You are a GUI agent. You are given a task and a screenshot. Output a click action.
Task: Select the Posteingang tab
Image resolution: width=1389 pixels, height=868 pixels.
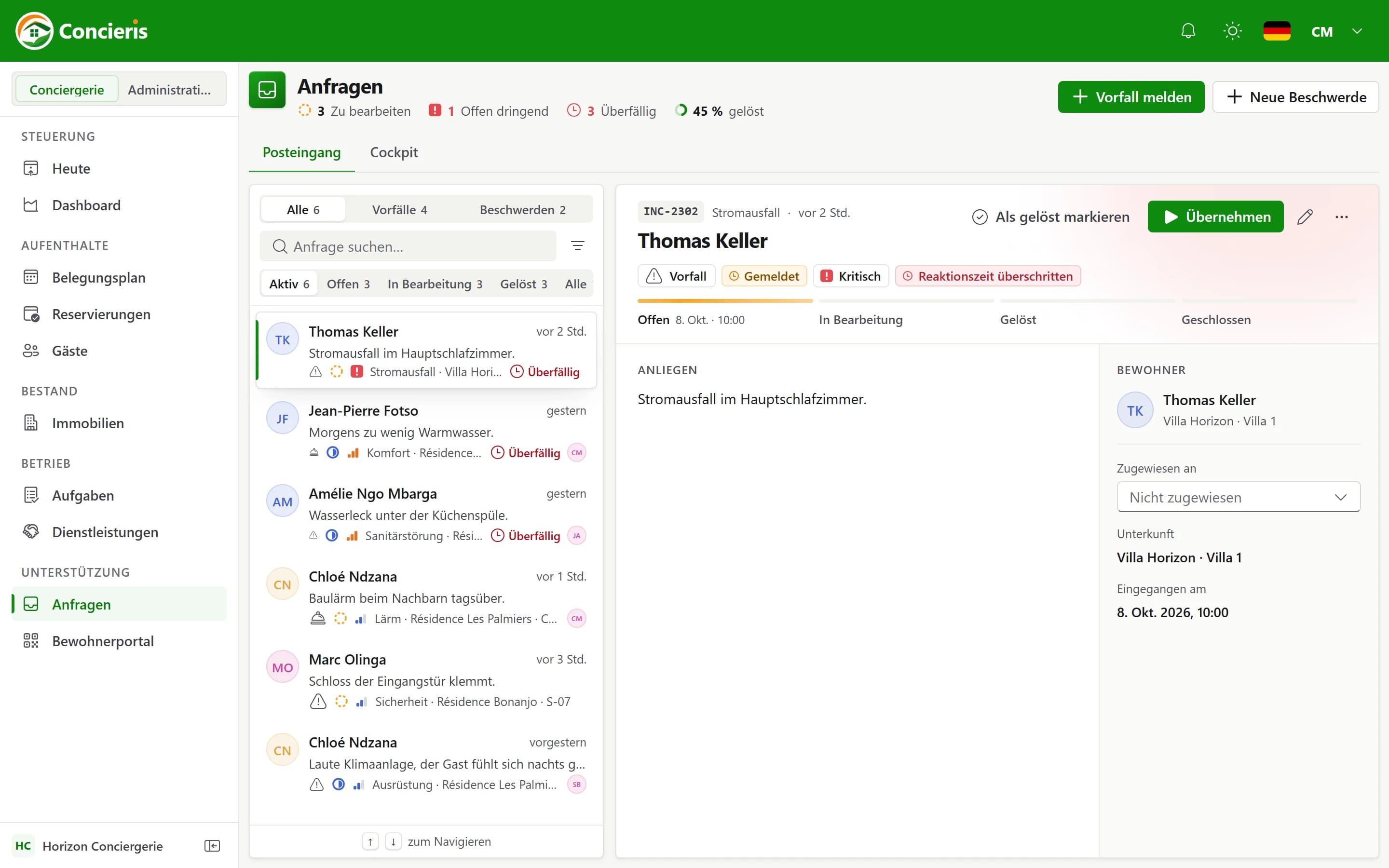point(301,152)
